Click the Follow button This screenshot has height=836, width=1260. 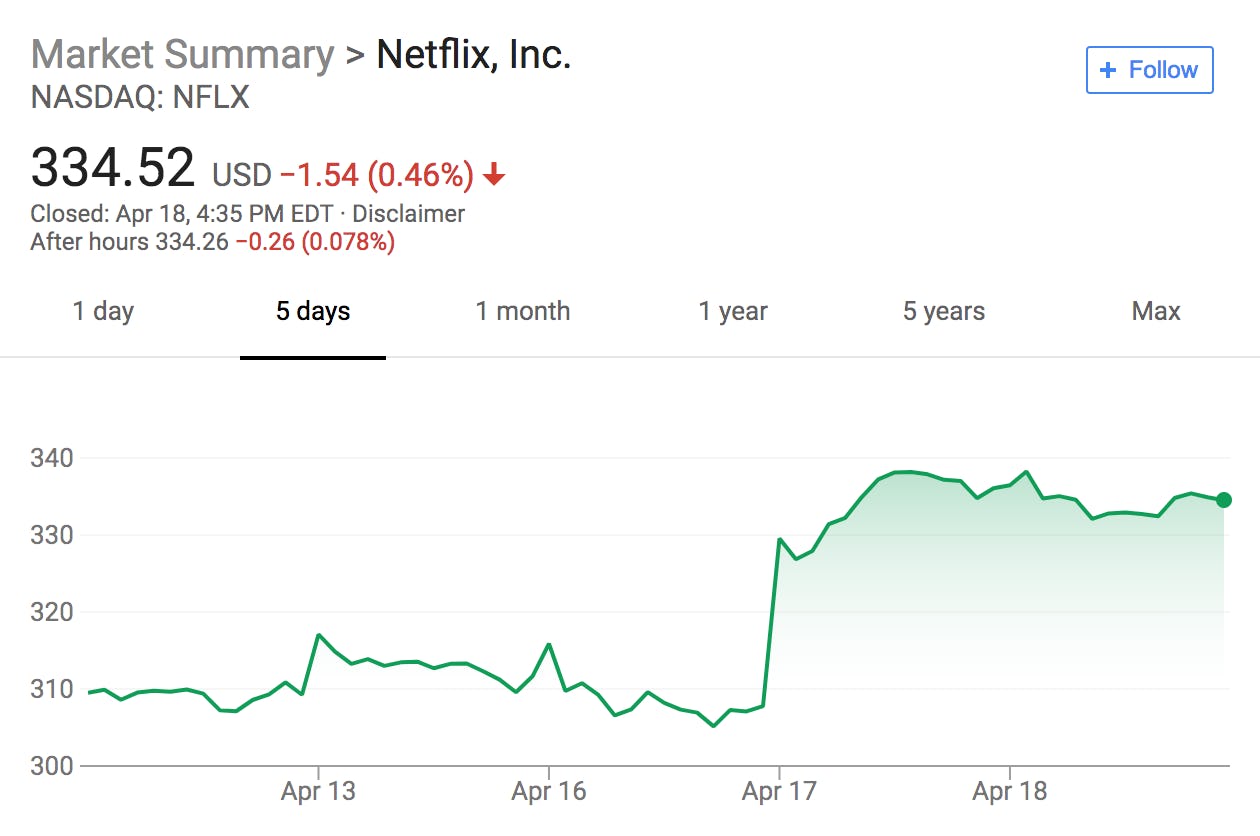[1149, 70]
